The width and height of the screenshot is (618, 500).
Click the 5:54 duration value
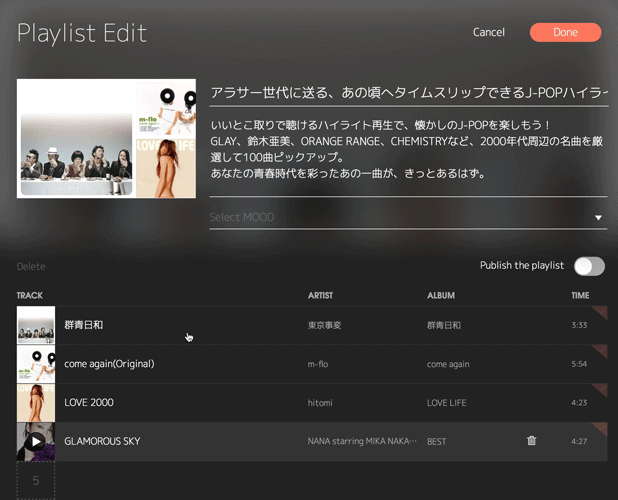pyautogui.click(x=579, y=364)
